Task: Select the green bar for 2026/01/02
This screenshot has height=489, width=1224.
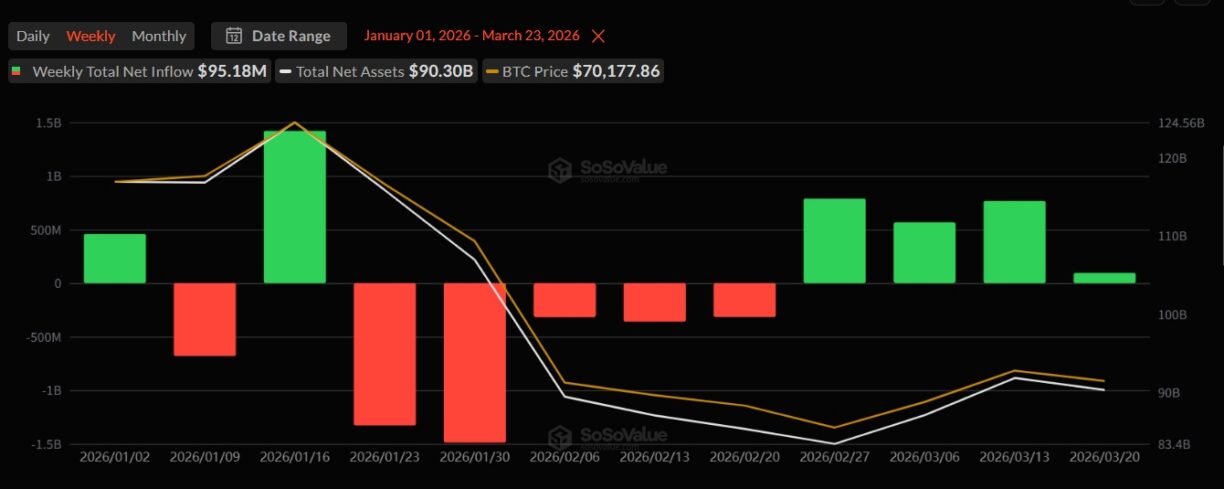Action: (x=115, y=259)
